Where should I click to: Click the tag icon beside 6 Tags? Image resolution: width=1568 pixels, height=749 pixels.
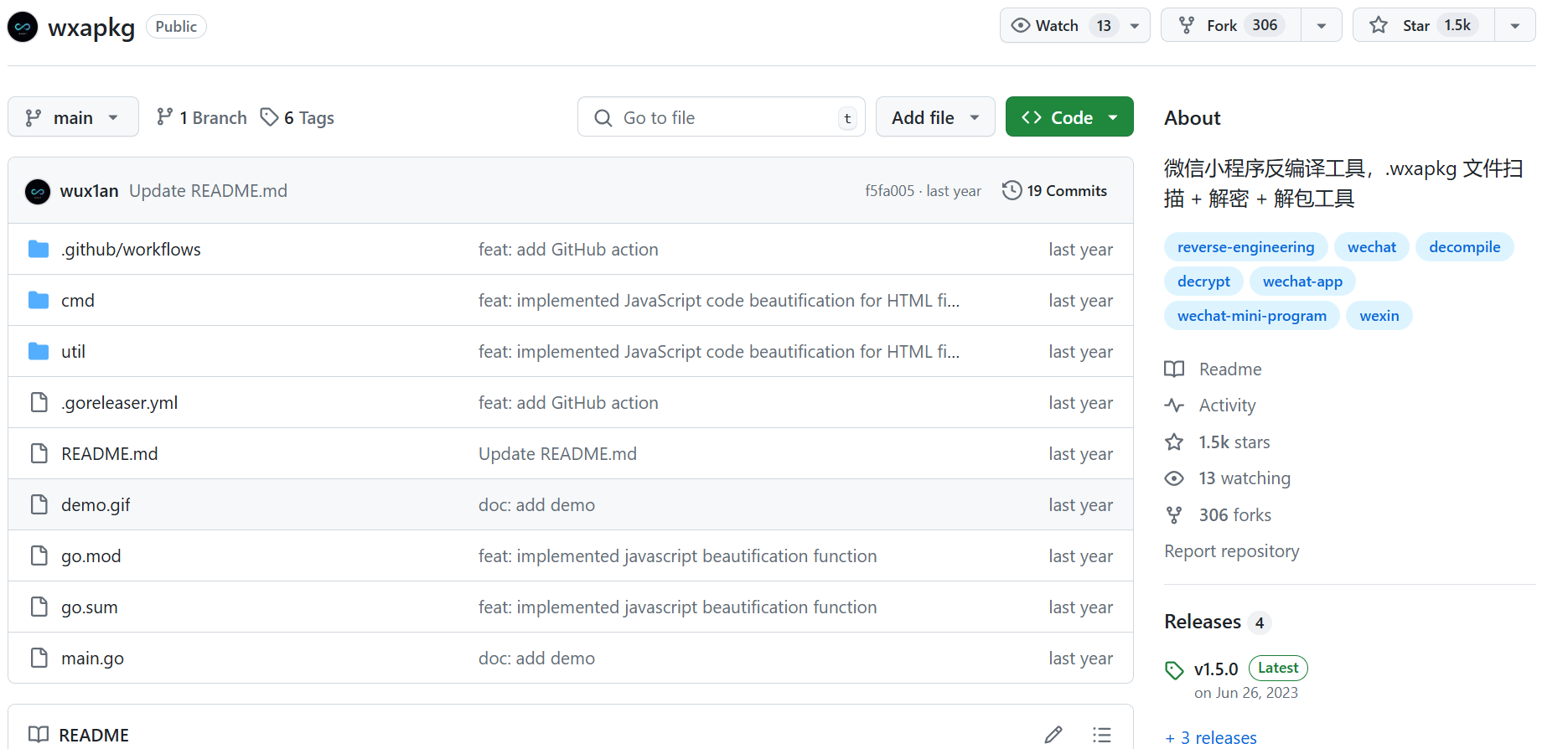point(269,117)
